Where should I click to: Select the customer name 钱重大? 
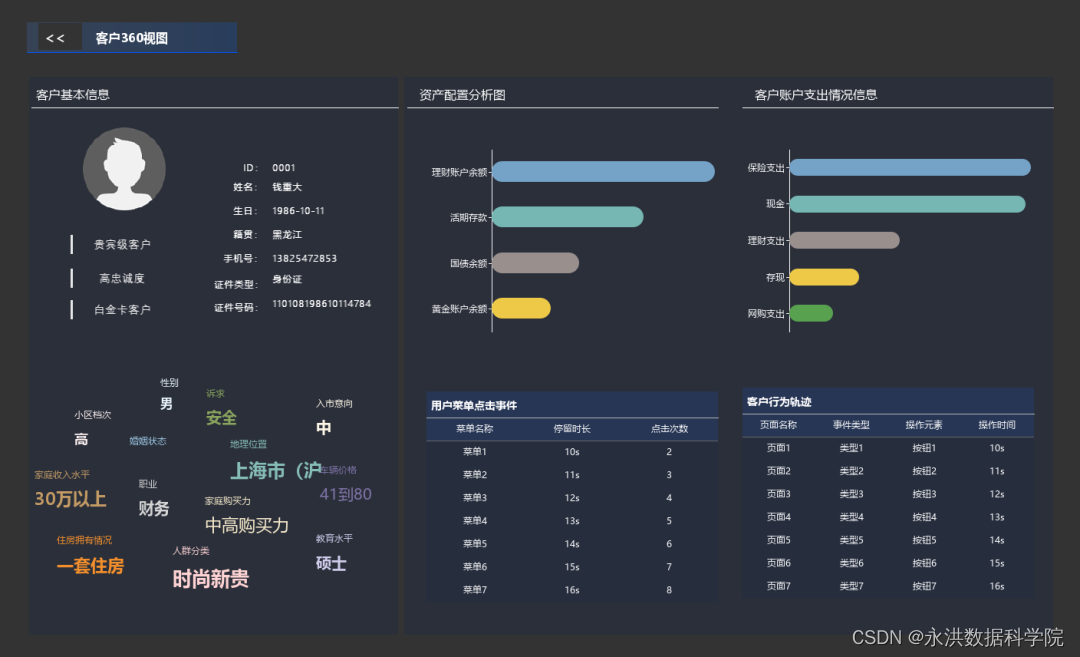point(287,187)
